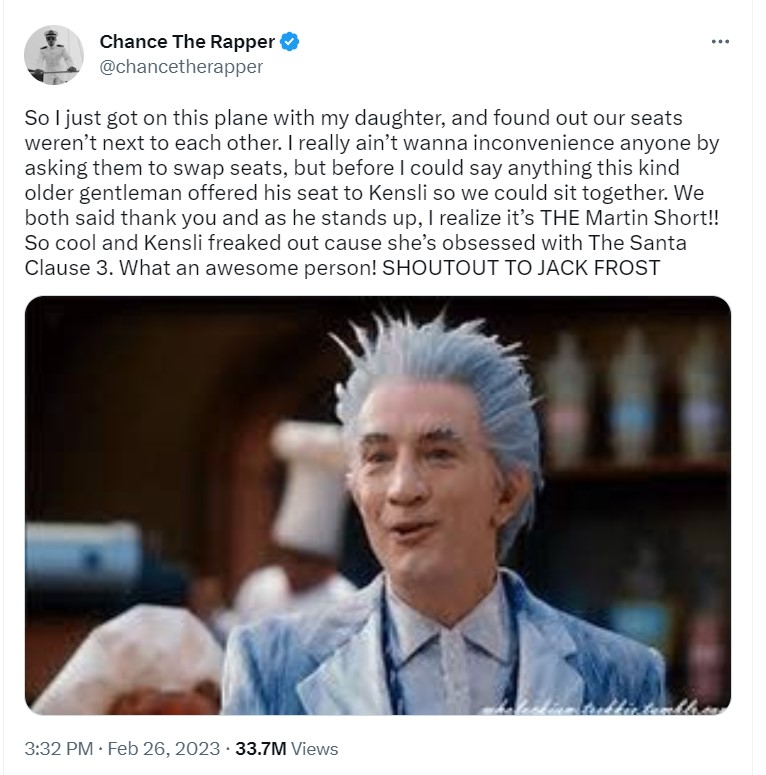Click the 3:32 PM timestamp
The height and width of the screenshot is (775, 766).
tap(59, 748)
